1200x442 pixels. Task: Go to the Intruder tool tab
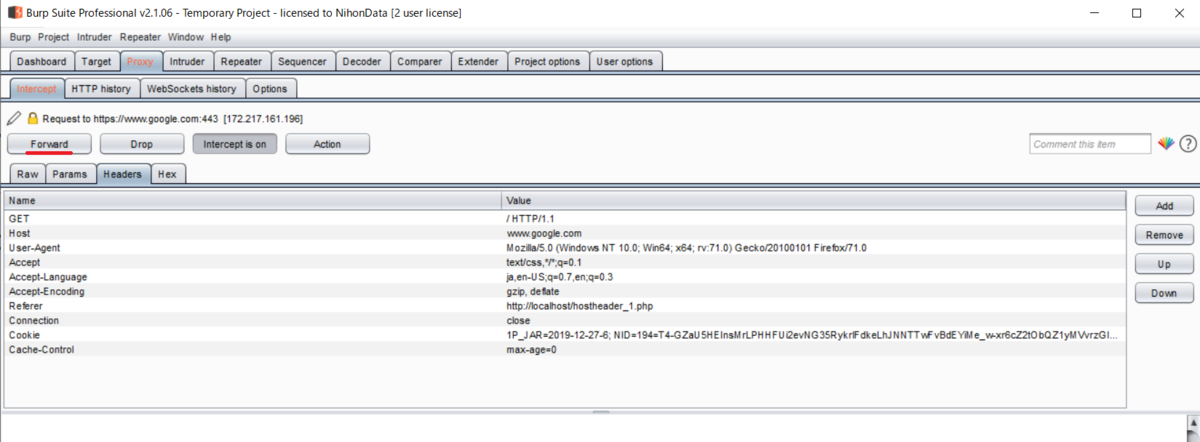pyautogui.click(x=187, y=61)
